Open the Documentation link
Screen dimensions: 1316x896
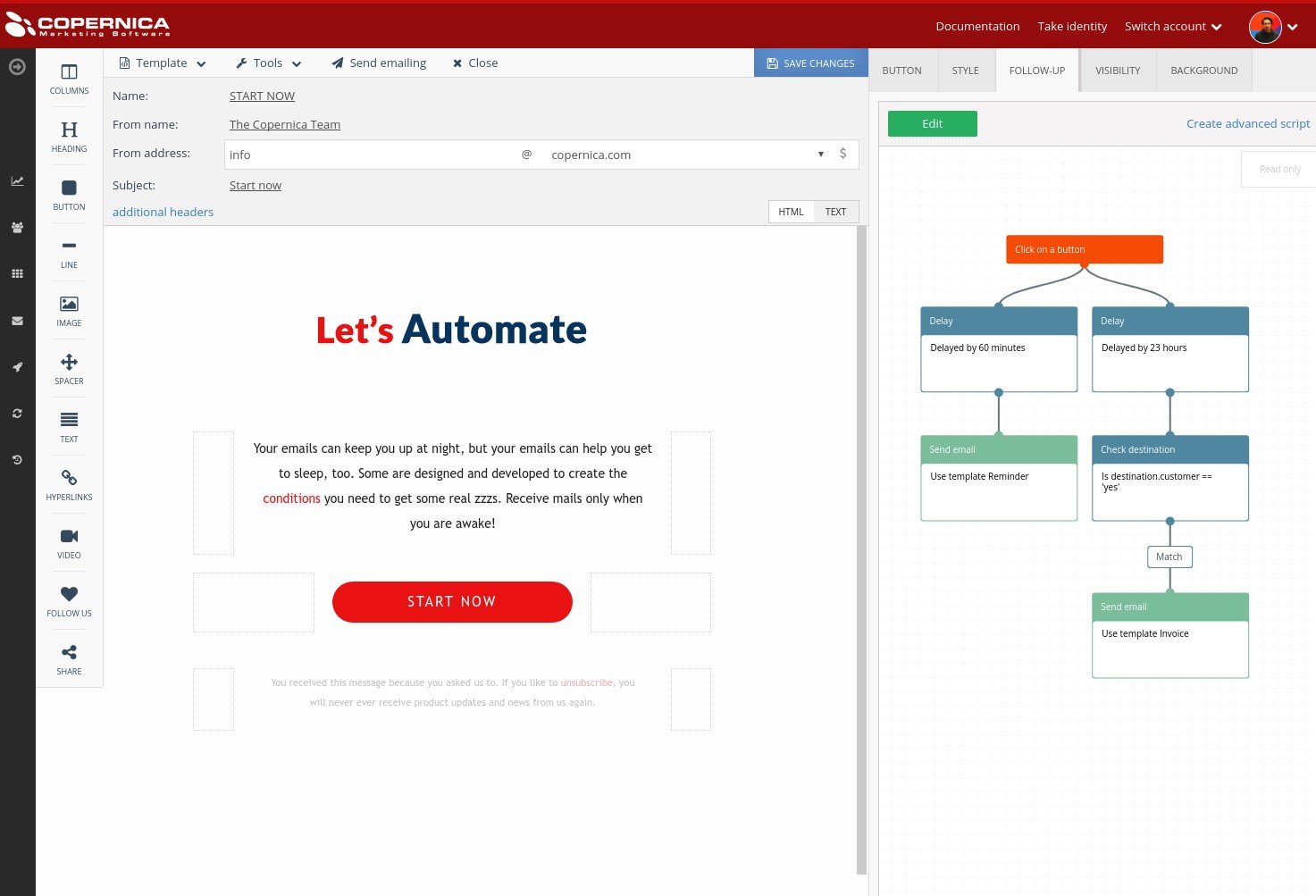pyautogui.click(x=977, y=26)
